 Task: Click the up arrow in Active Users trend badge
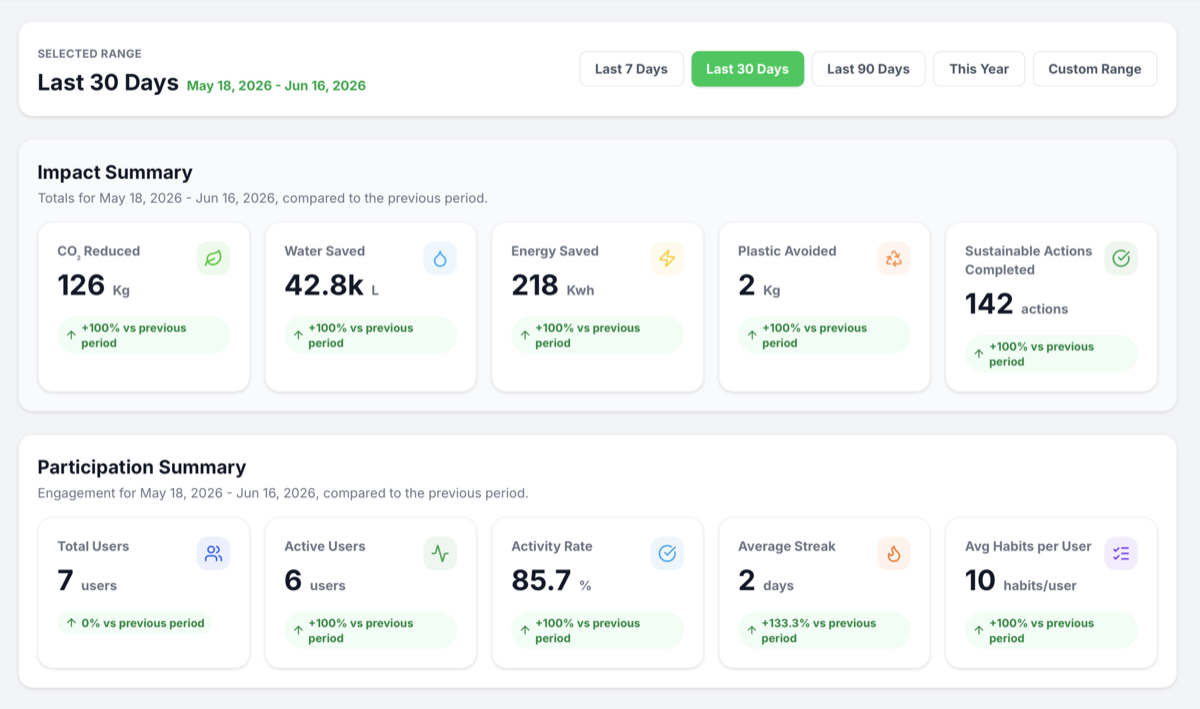[x=298, y=631]
